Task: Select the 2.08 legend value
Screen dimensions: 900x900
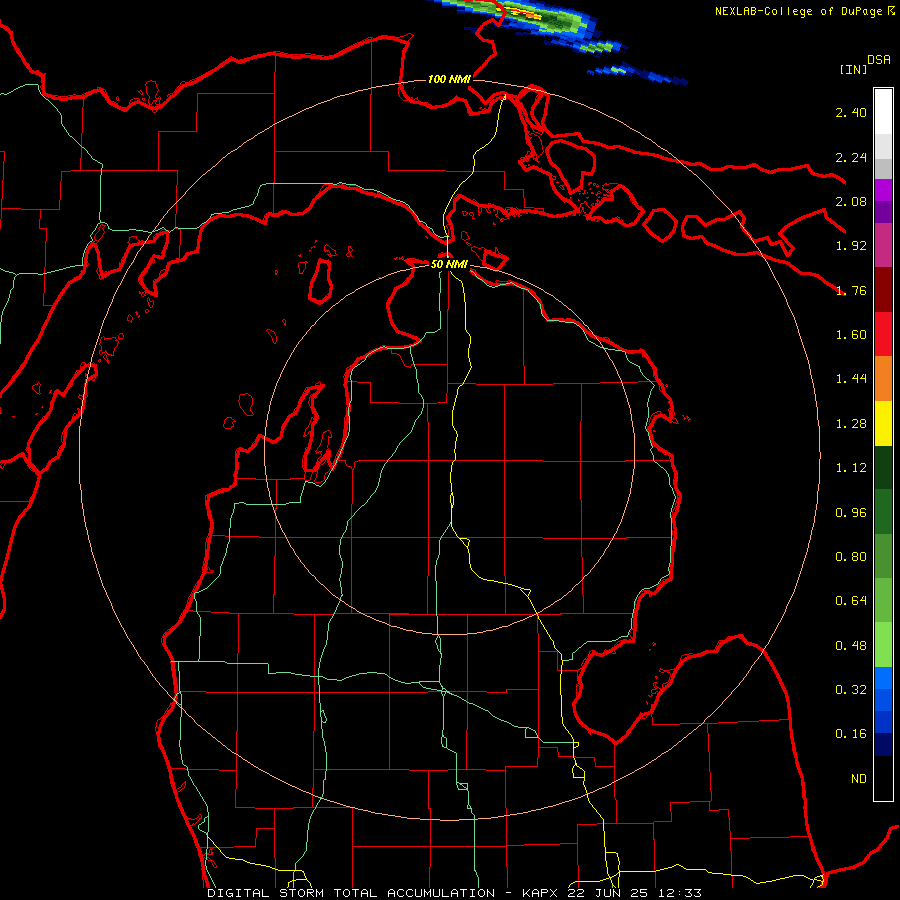Action: 851,201
